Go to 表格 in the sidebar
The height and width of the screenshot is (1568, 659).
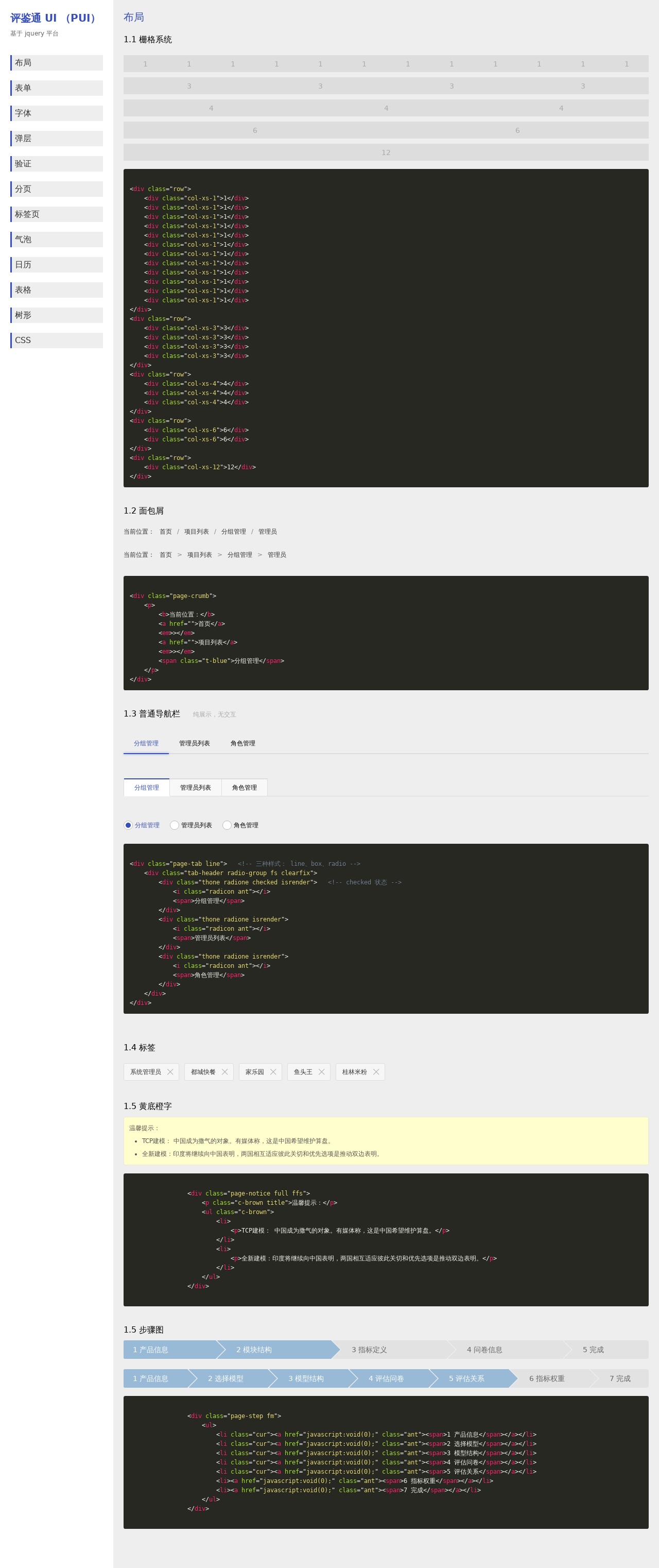(x=57, y=291)
